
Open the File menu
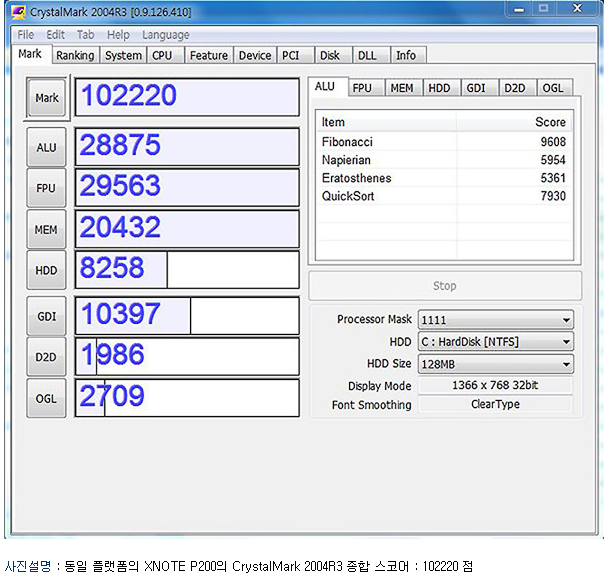(25, 35)
